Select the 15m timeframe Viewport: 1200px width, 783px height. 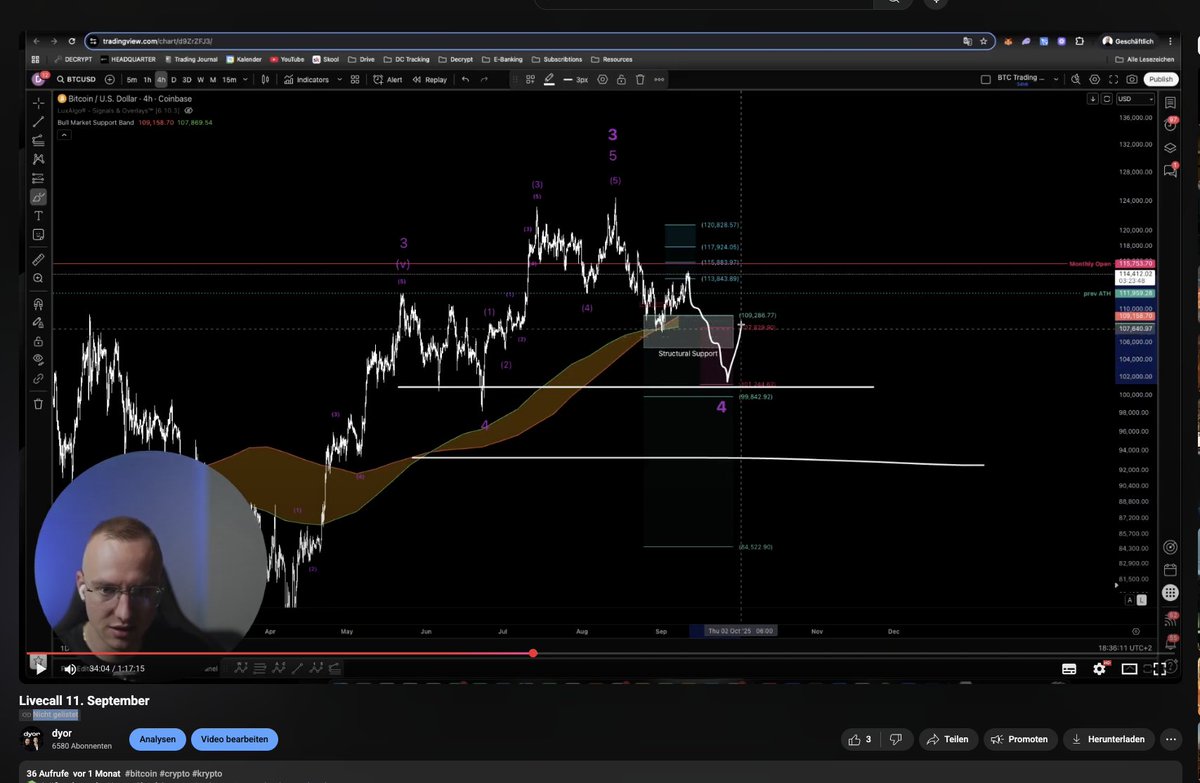pyautogui.click(x=229, y=79)
